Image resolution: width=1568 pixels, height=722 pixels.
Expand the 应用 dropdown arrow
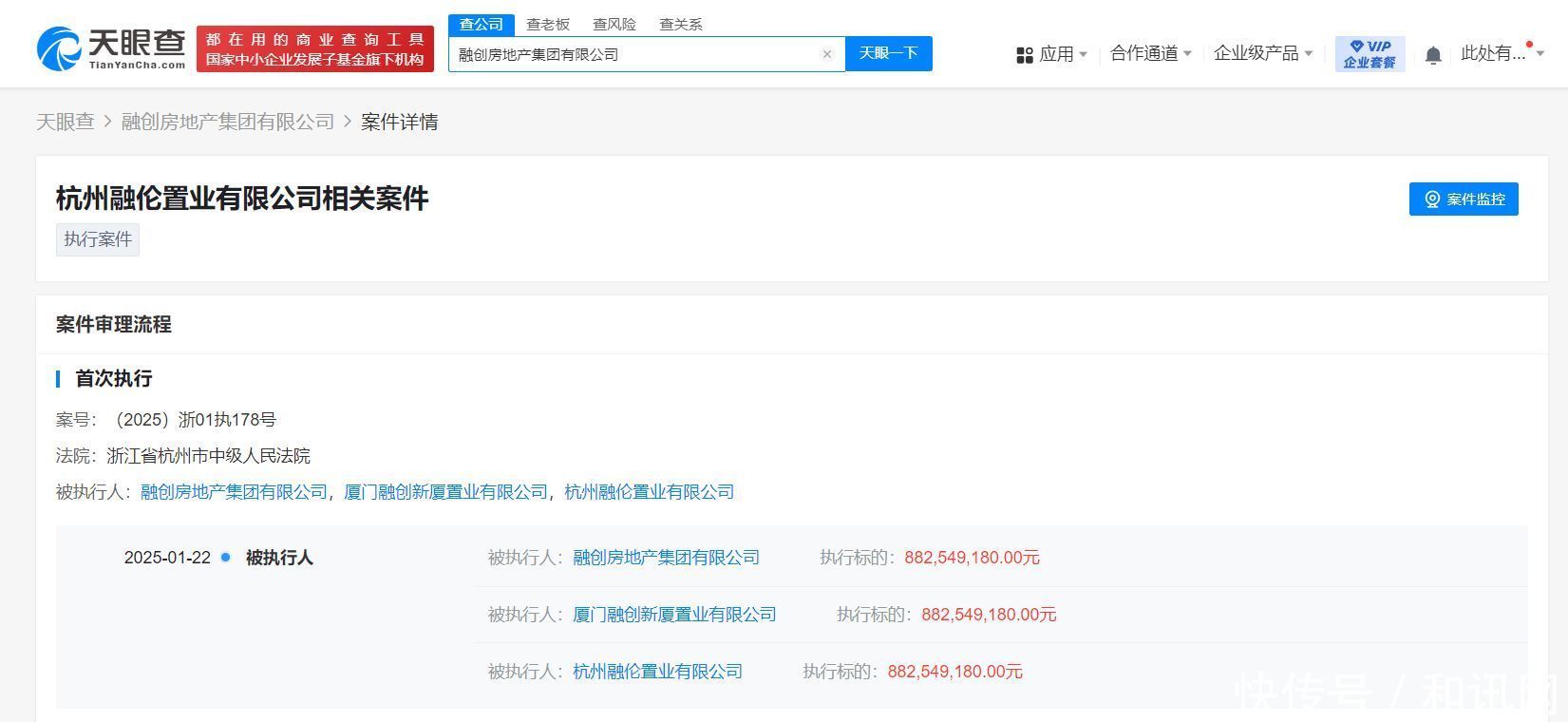(x=1083, y=55)
